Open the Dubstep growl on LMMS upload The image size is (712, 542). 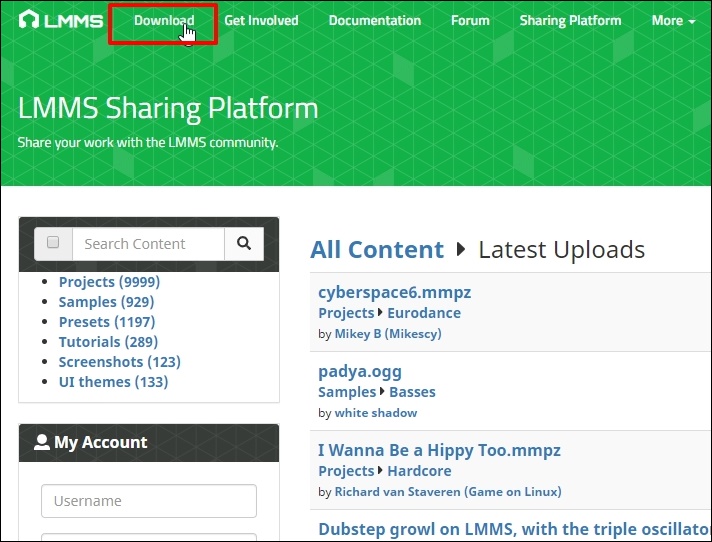pos(514,529)
